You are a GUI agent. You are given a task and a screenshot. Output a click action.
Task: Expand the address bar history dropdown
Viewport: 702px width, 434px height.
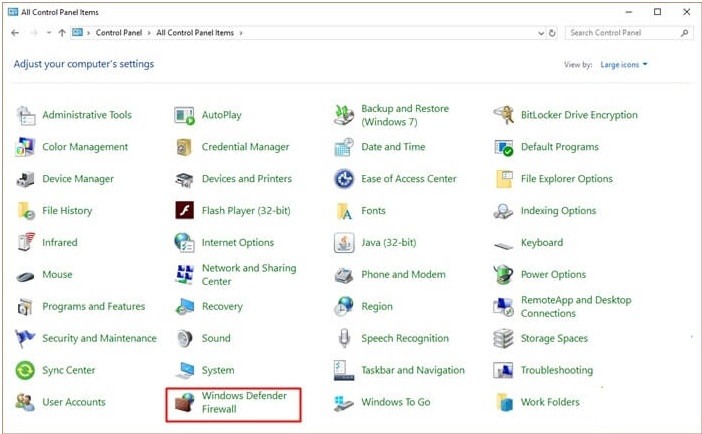tap(541, 33)
